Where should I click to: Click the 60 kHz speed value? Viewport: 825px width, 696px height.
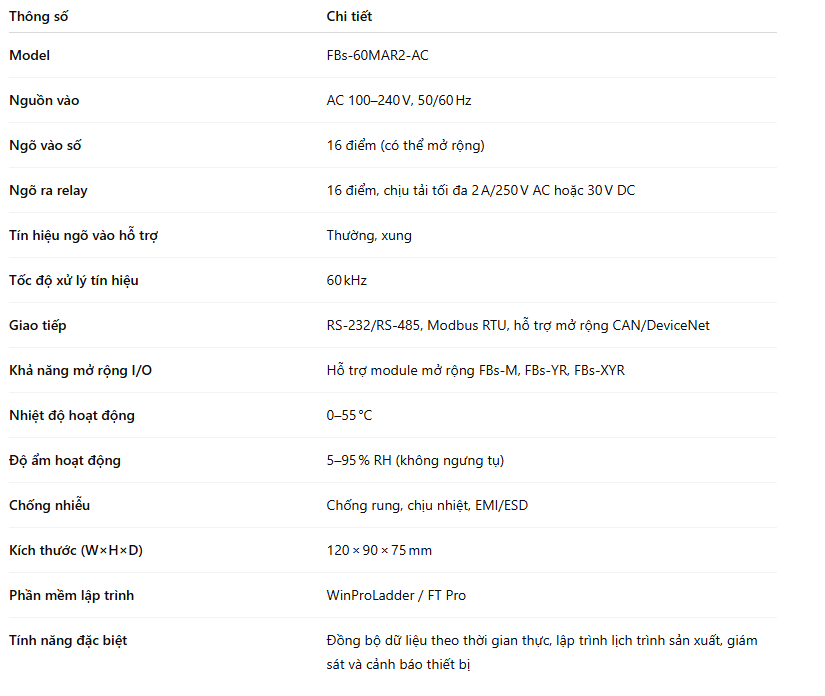pyautogui.click(x=346, y=280)
